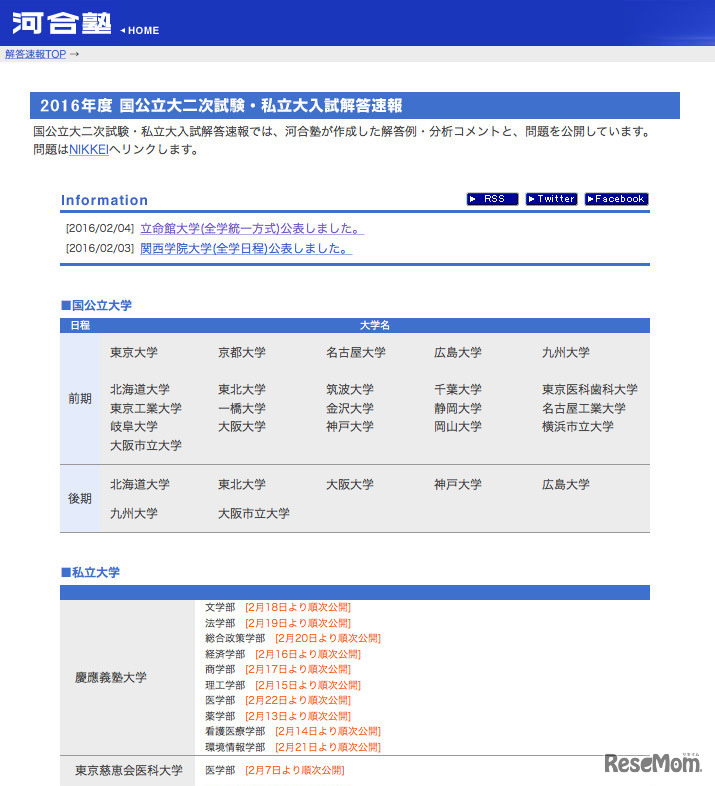Select 北海道大学 in 後期 row
Screen dimensions: 715x786
(x=140, y=484)
